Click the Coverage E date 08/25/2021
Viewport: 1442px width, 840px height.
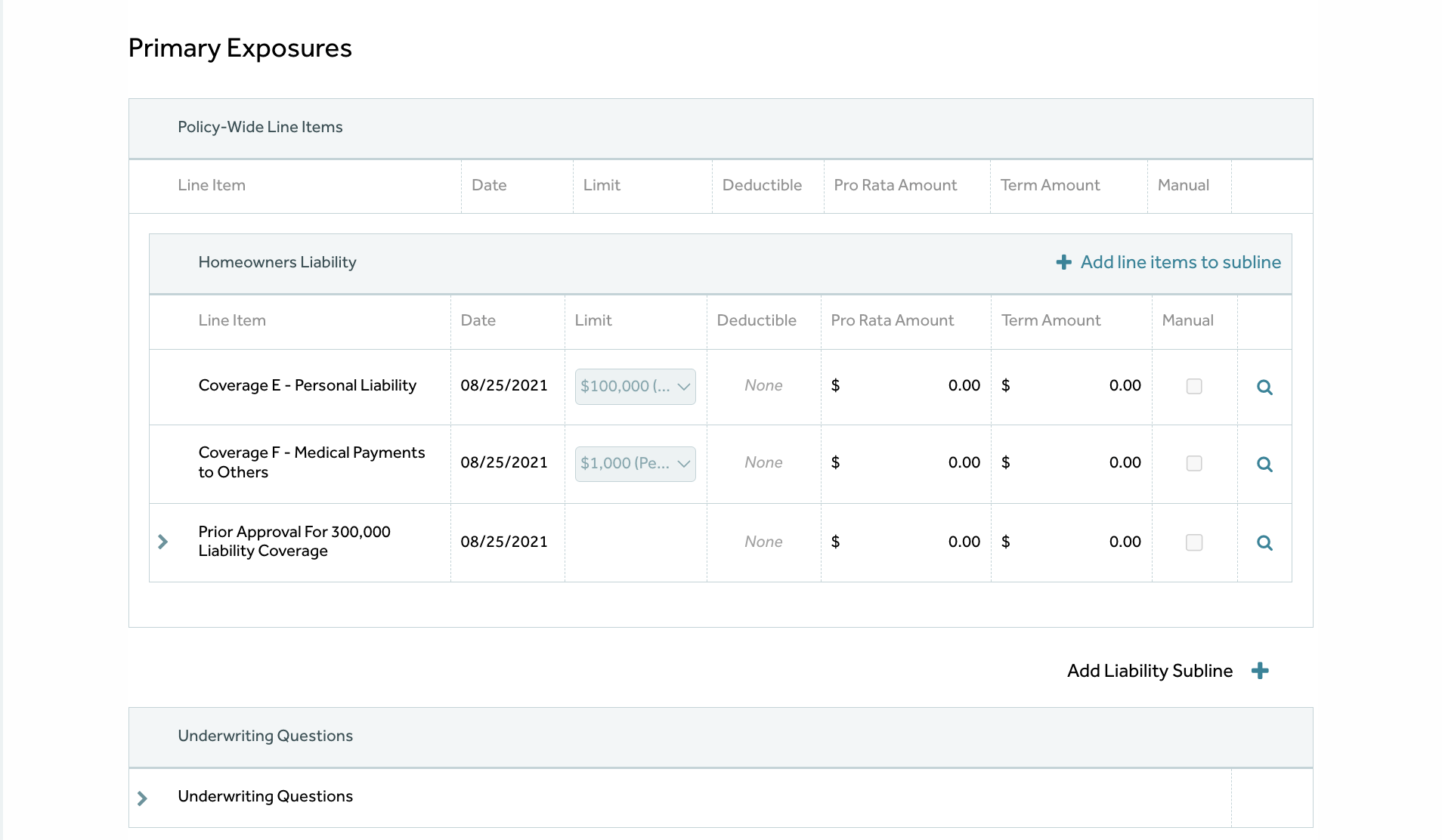point(504,385)
